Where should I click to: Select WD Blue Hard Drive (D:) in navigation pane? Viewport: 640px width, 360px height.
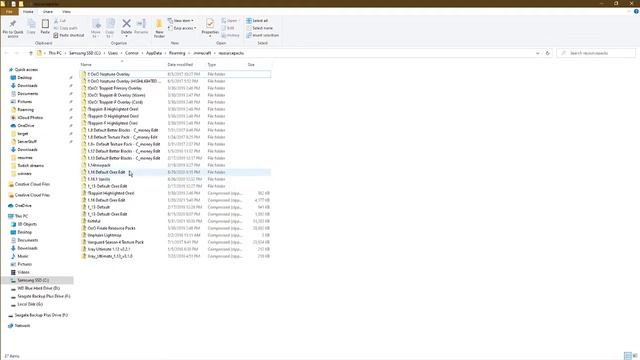[38, 288]
